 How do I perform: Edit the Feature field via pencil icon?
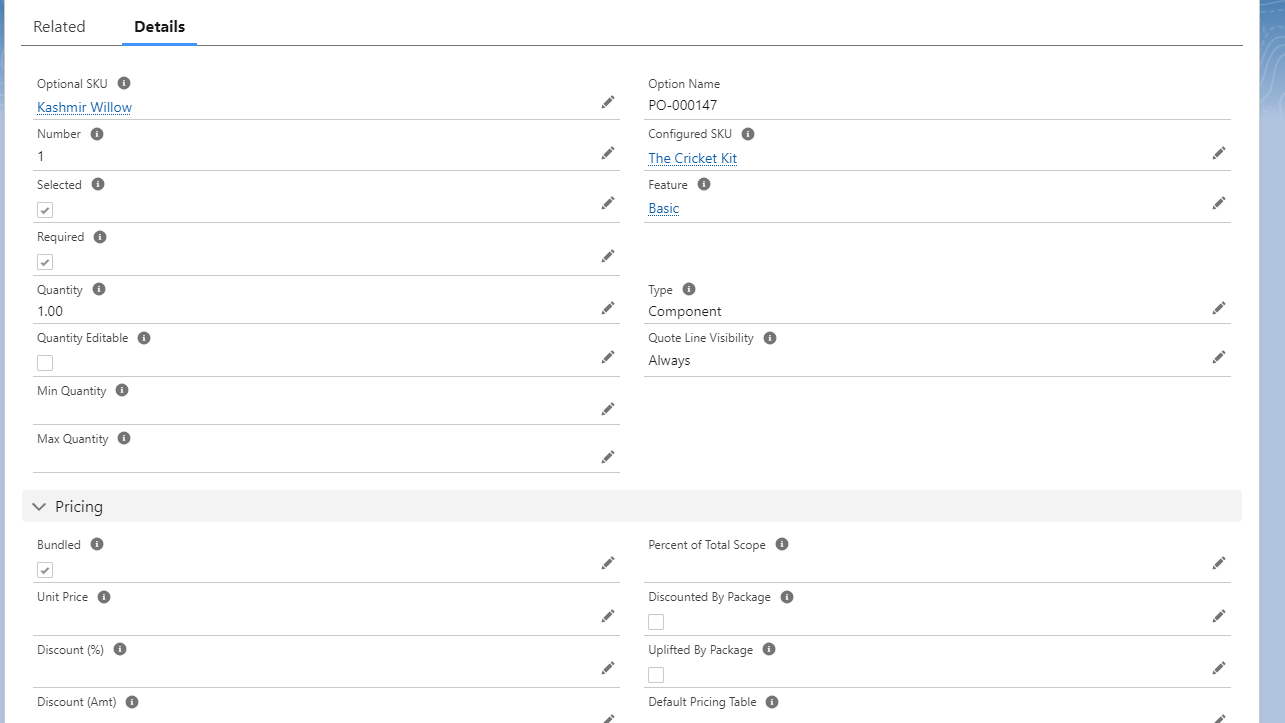click(1218, 203)
